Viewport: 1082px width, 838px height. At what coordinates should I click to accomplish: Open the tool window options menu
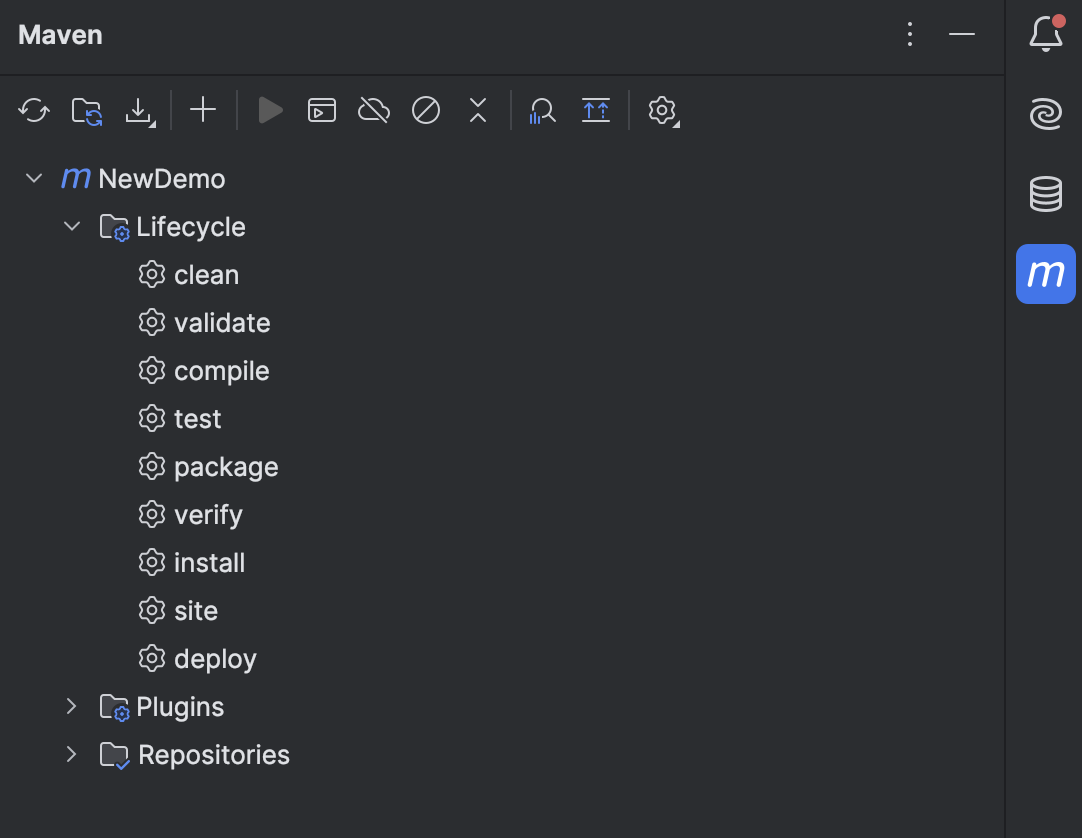pyautogui.click(x=909, y=35)
